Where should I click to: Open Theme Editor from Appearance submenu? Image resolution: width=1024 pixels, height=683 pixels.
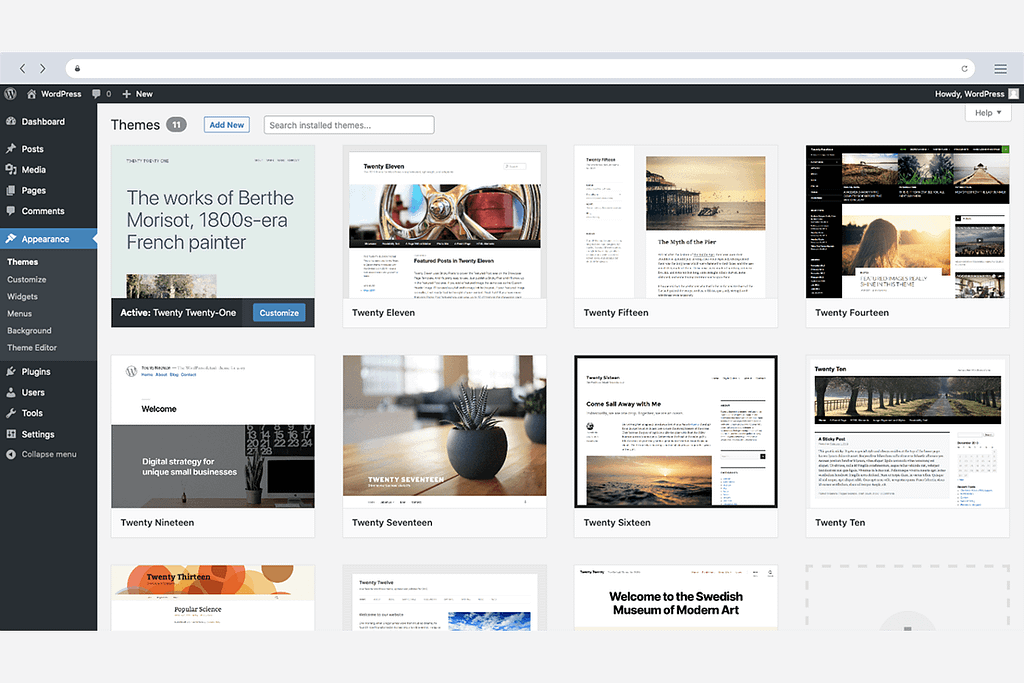[x=32, y=348]
